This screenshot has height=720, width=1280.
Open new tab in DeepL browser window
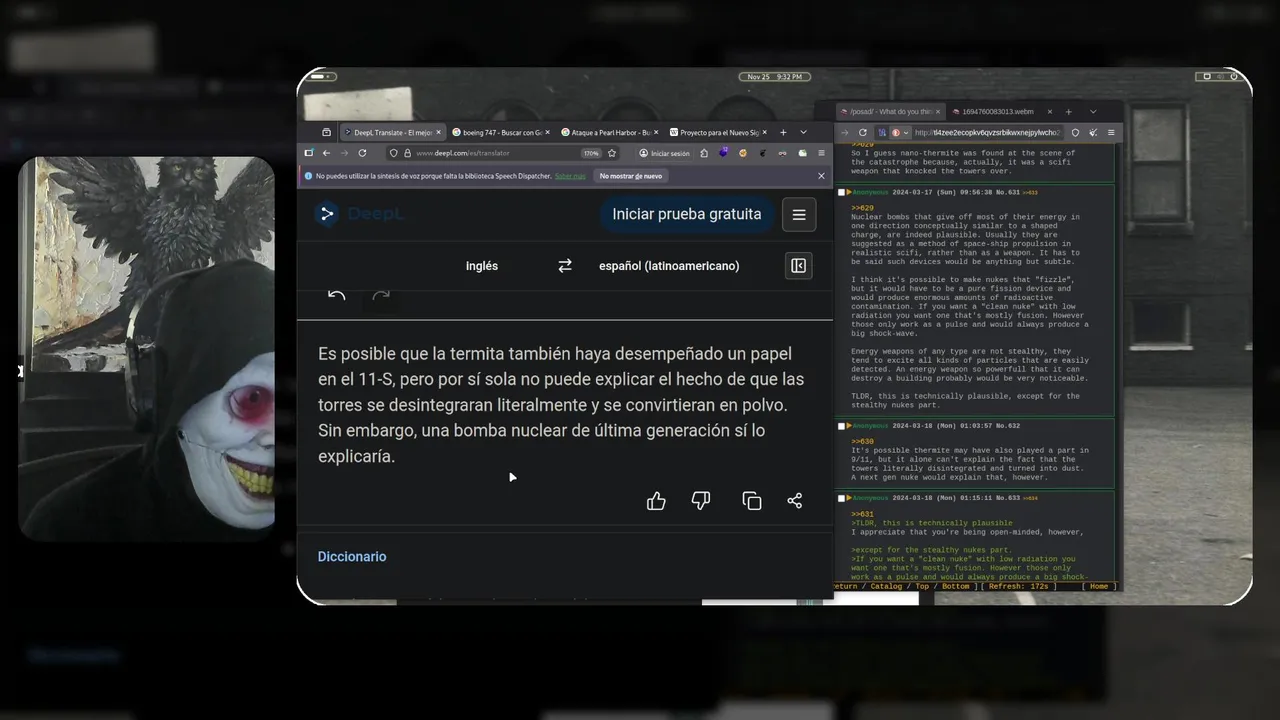[783, 133]
